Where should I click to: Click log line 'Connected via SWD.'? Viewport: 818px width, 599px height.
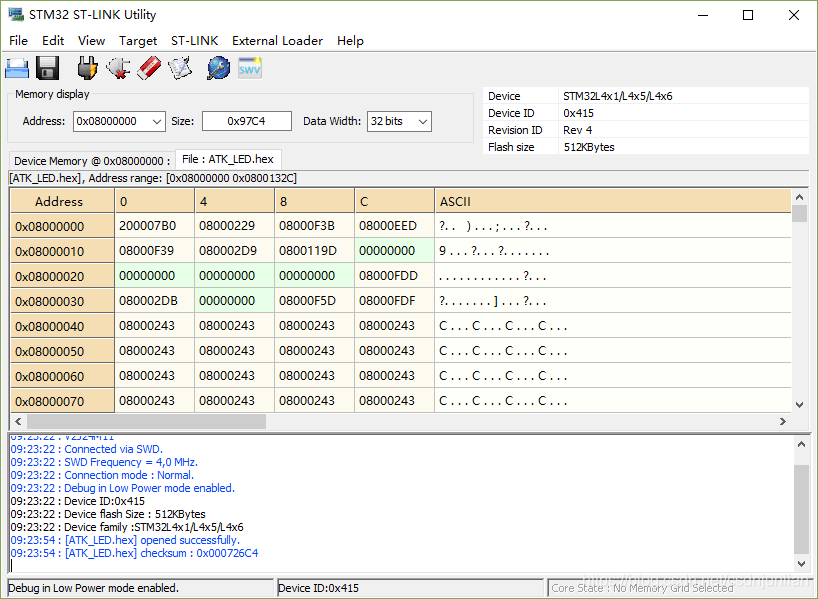87,449
